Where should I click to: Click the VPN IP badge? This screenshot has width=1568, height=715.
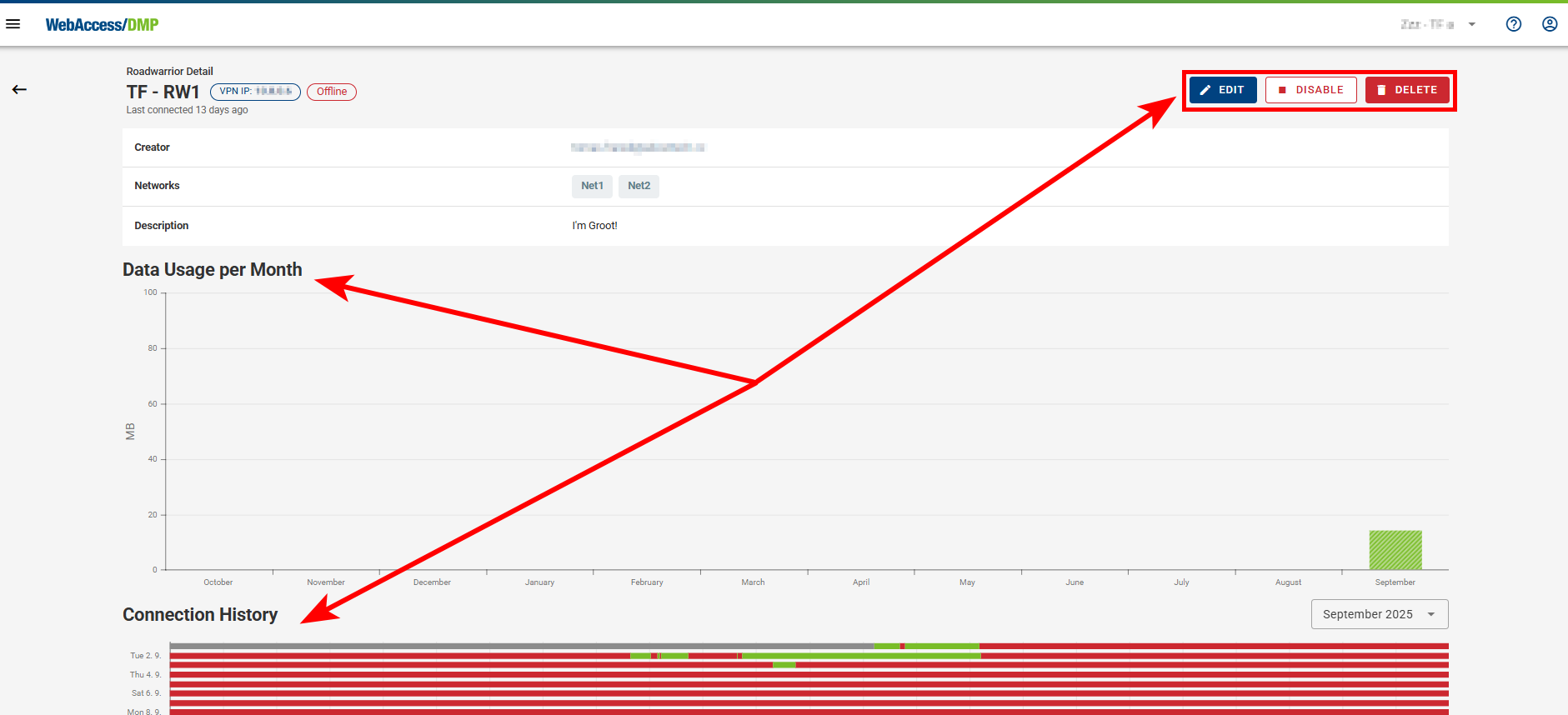[x=255, y=92]
